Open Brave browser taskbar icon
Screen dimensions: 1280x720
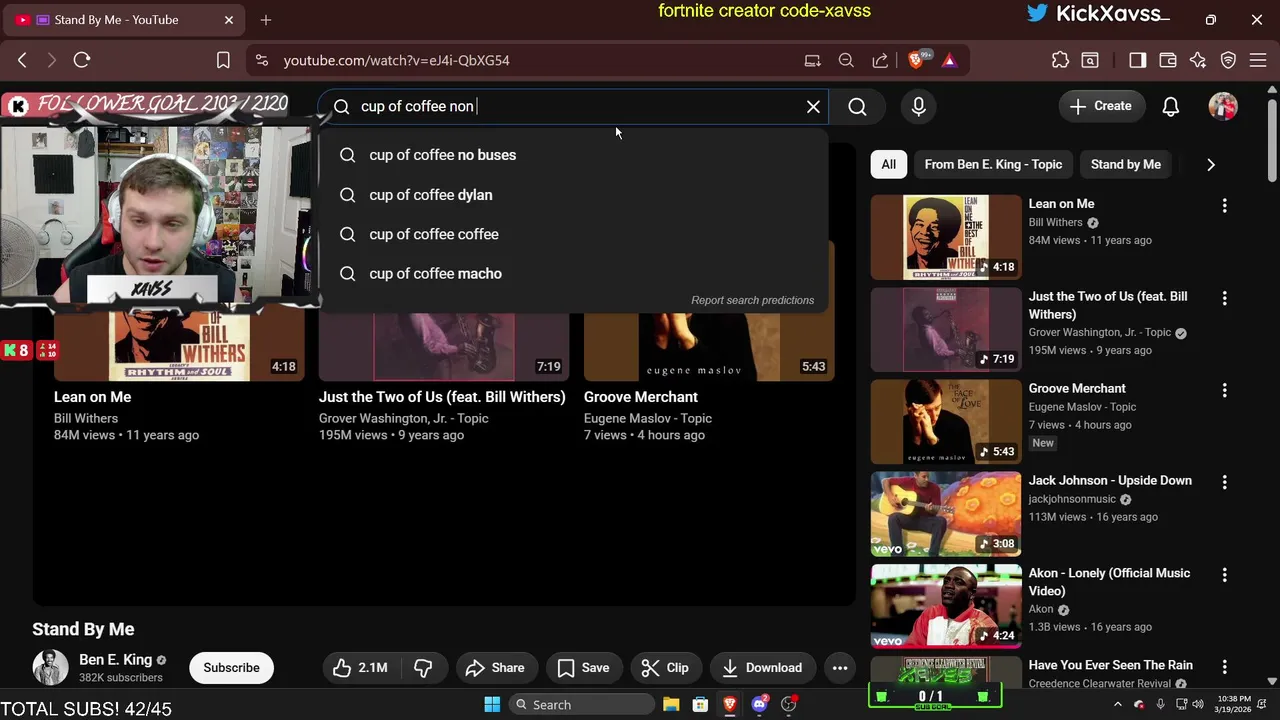(730, 704)
